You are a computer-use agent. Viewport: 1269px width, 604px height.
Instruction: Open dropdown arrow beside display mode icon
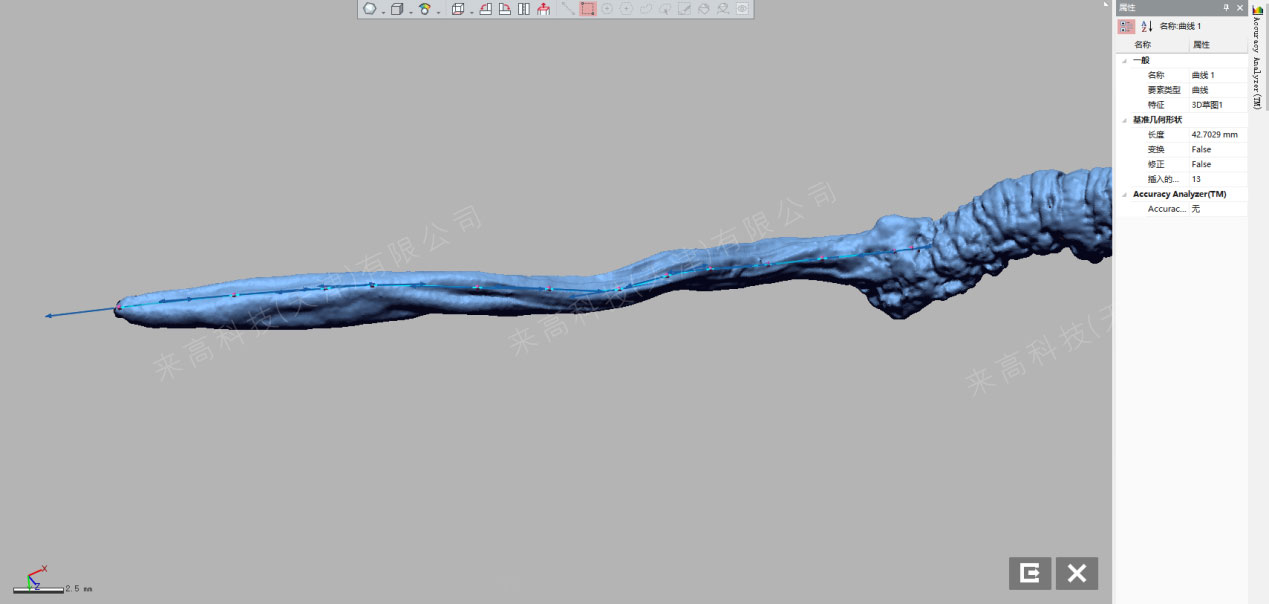pos(383,11)
